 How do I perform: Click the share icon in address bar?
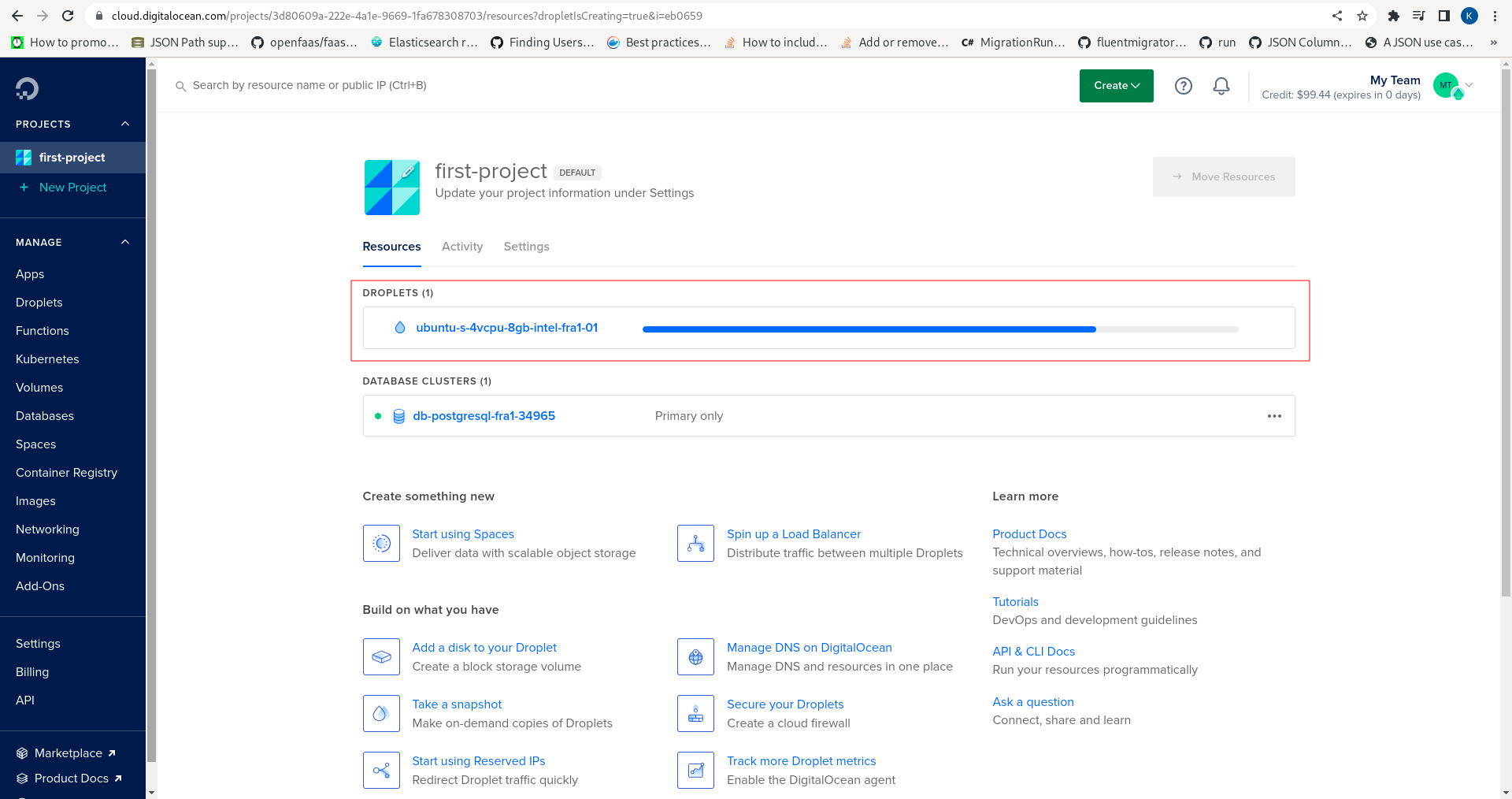[1337, 16]
